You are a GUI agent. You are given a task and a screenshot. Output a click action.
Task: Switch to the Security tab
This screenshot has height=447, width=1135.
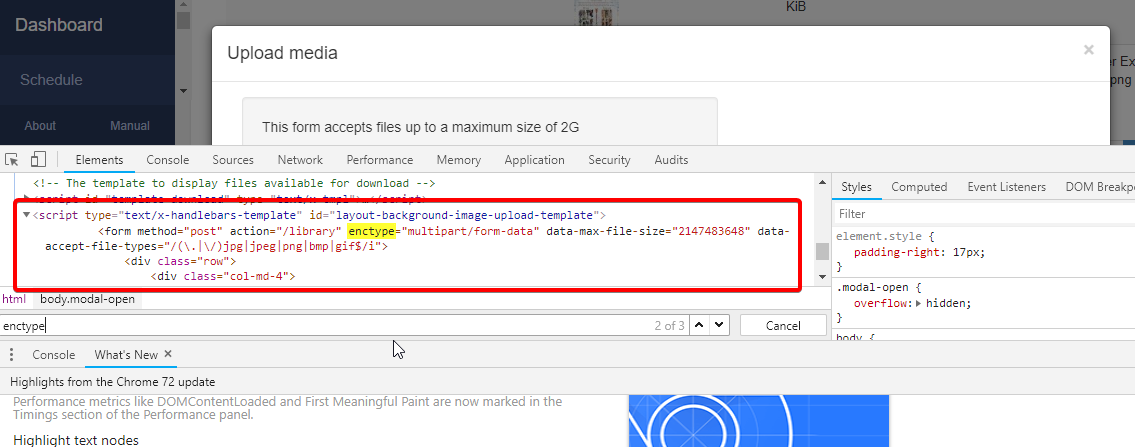(609, 160)
